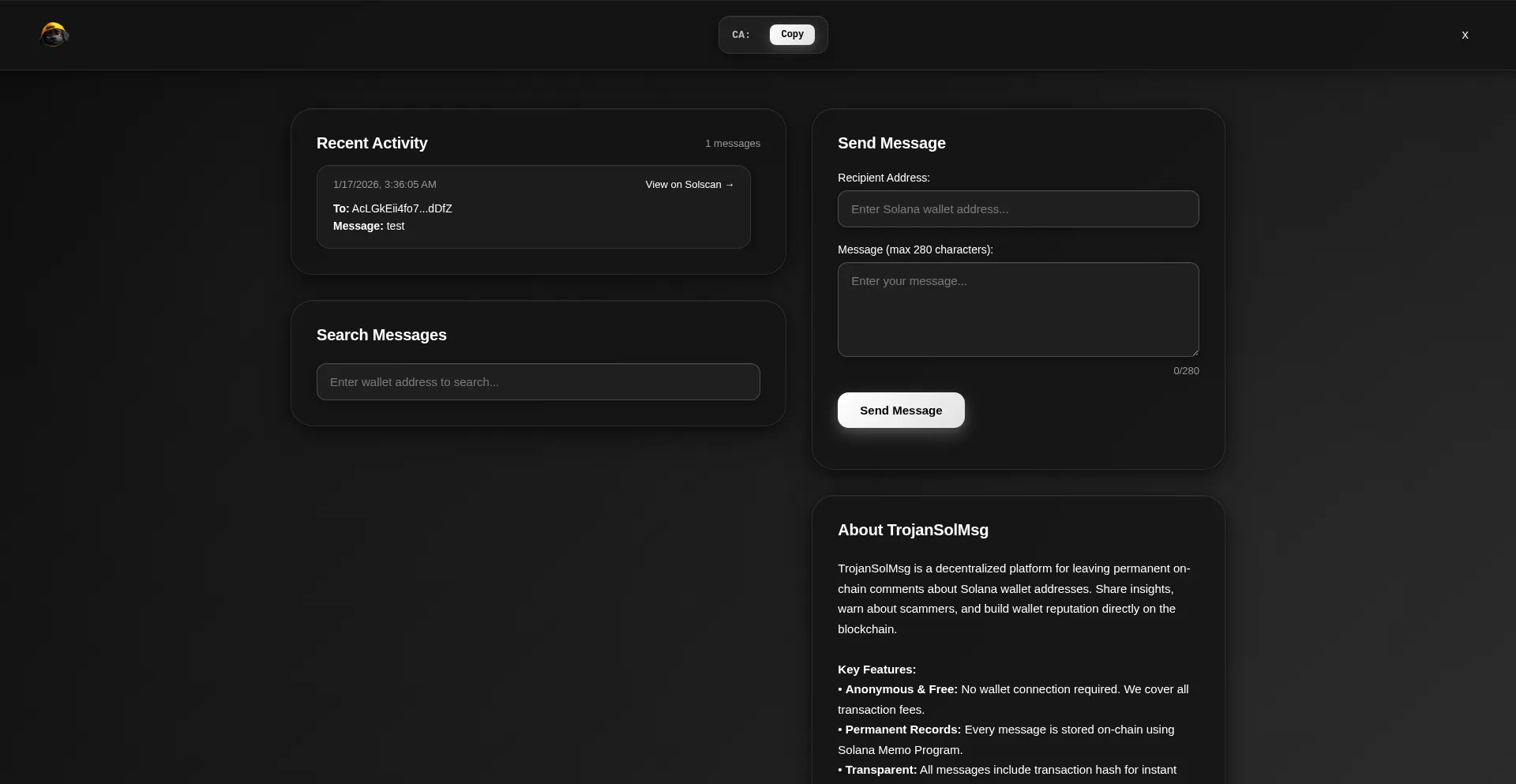The image size is (1516, 784).
Task: Grab the message textarea resize handle
Action: click(x=1195, y=352)
